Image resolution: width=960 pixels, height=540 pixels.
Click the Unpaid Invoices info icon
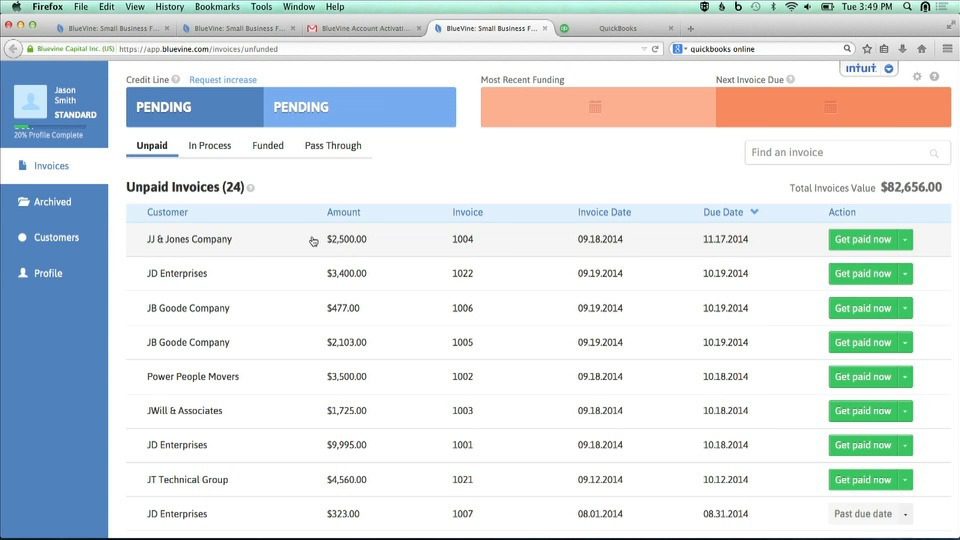tap(250, 188)
